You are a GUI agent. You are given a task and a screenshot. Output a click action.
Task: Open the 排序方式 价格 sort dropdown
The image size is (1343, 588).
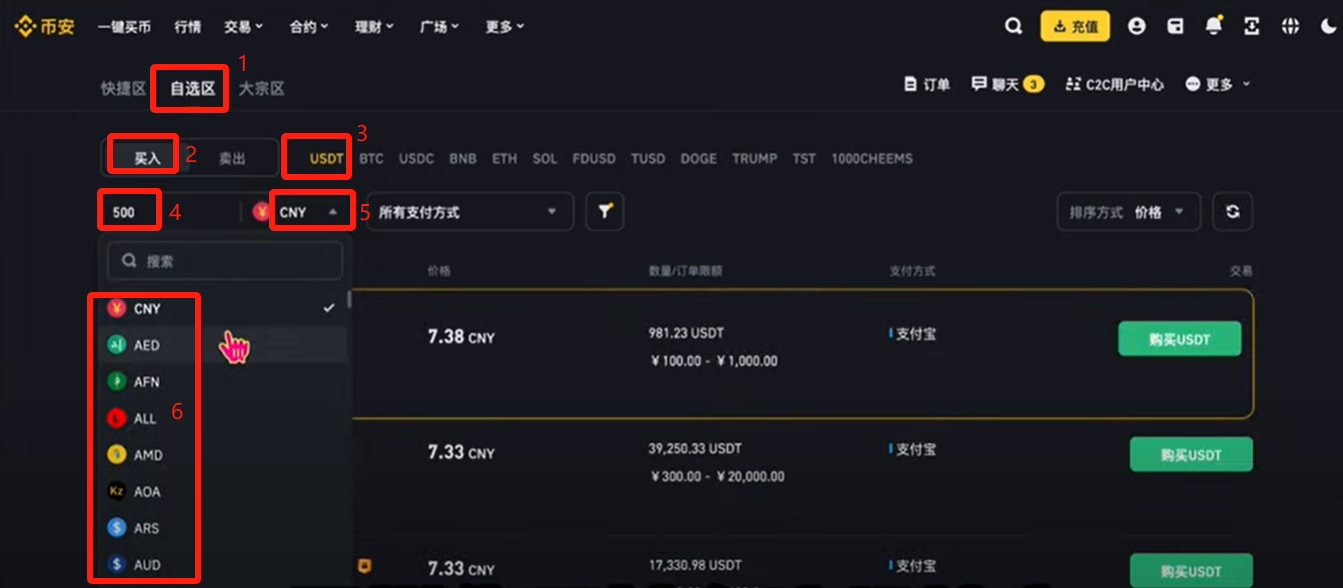pyautogui.click(x=1129, y=212)
